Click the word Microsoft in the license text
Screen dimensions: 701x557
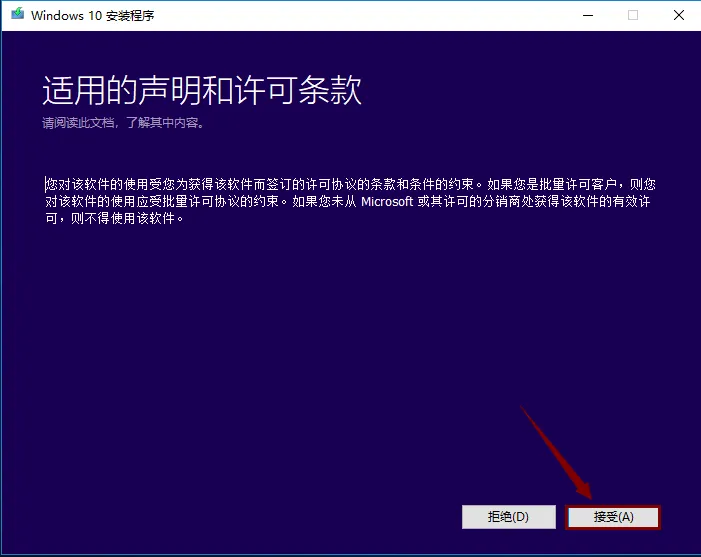click(x=387, y=202)
